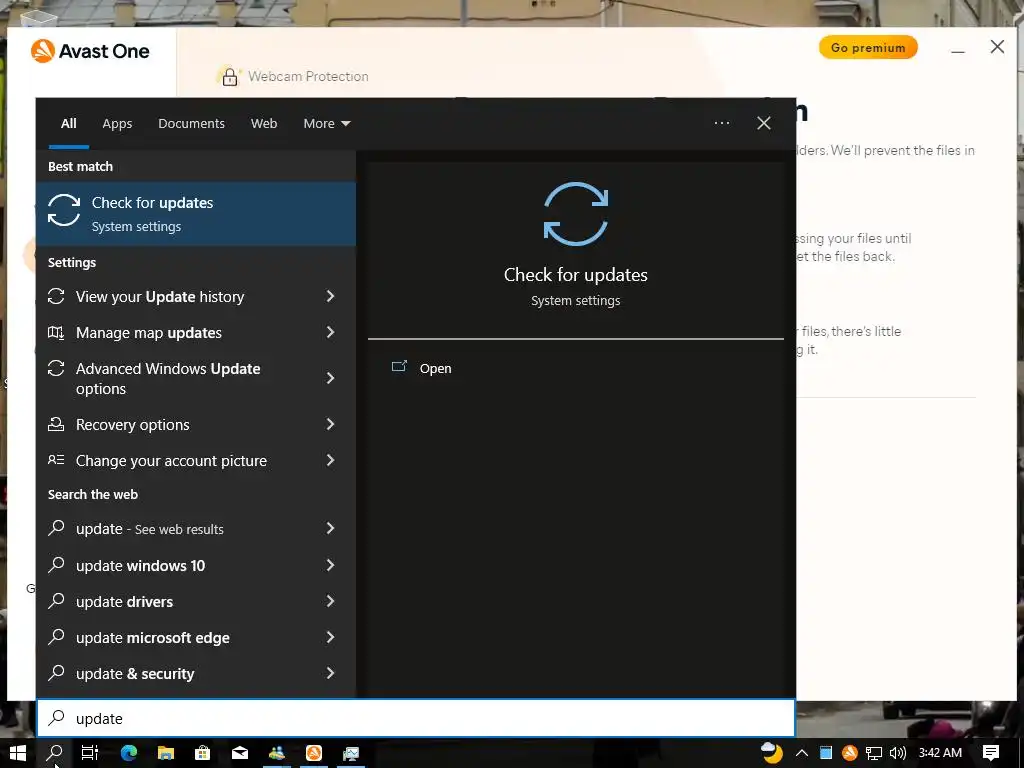Switch to the Documents search tab

[x=191, y=123]
